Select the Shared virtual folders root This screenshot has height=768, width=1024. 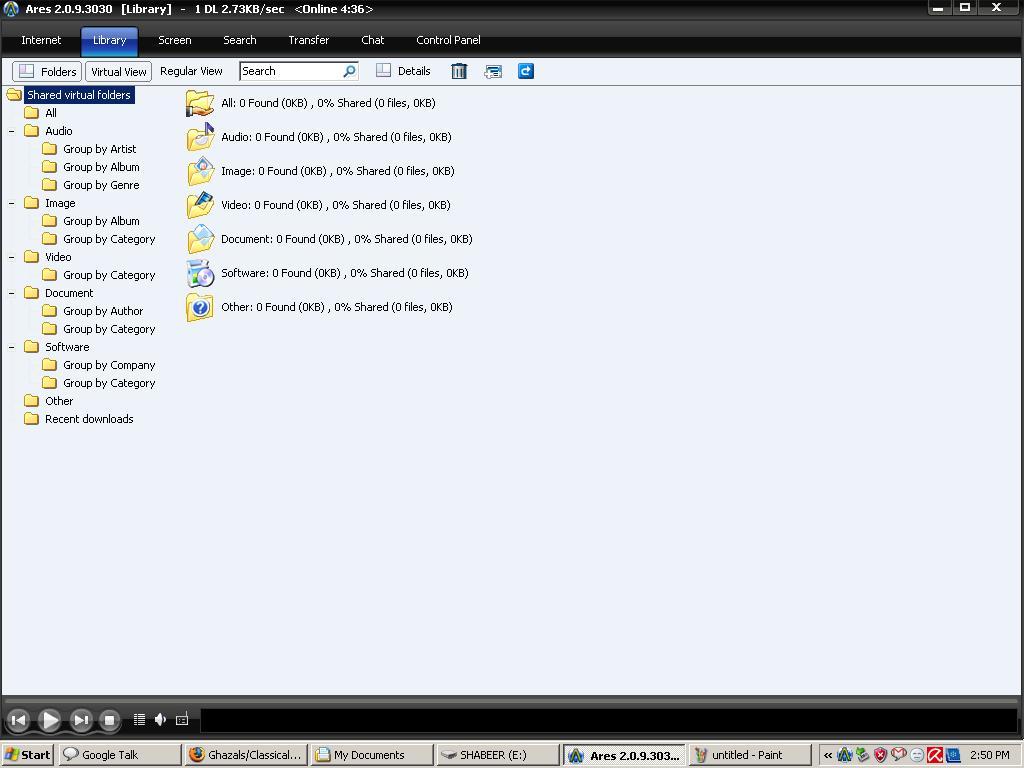pos(79,95)
